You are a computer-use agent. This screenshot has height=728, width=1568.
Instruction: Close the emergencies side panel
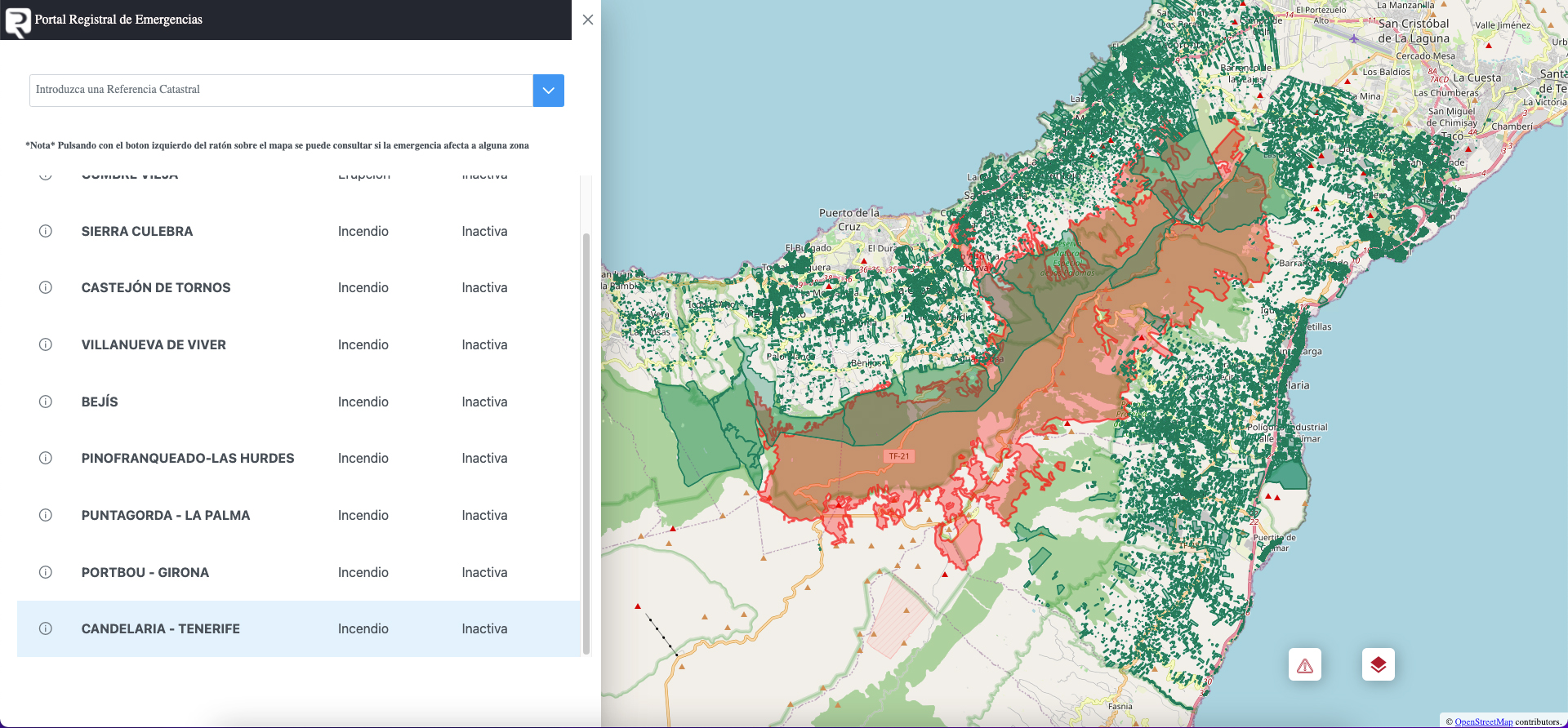coord(588,20)
